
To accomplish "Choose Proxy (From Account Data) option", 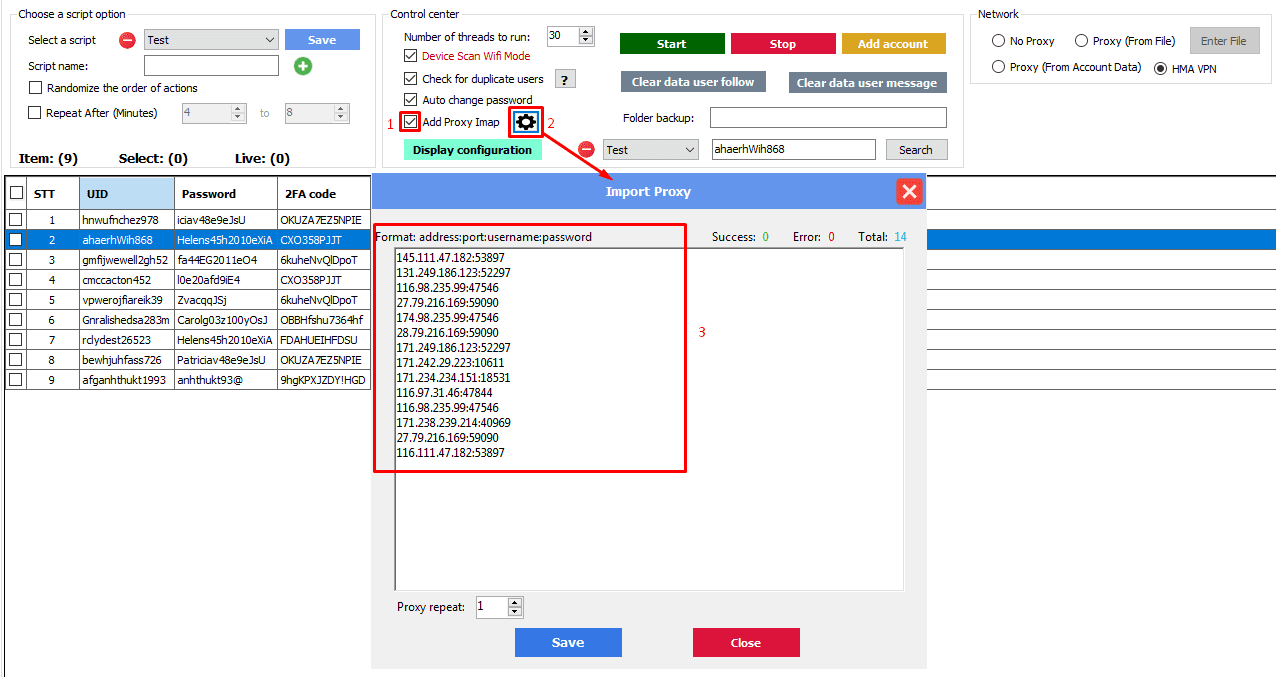I will tap(998, 67).
